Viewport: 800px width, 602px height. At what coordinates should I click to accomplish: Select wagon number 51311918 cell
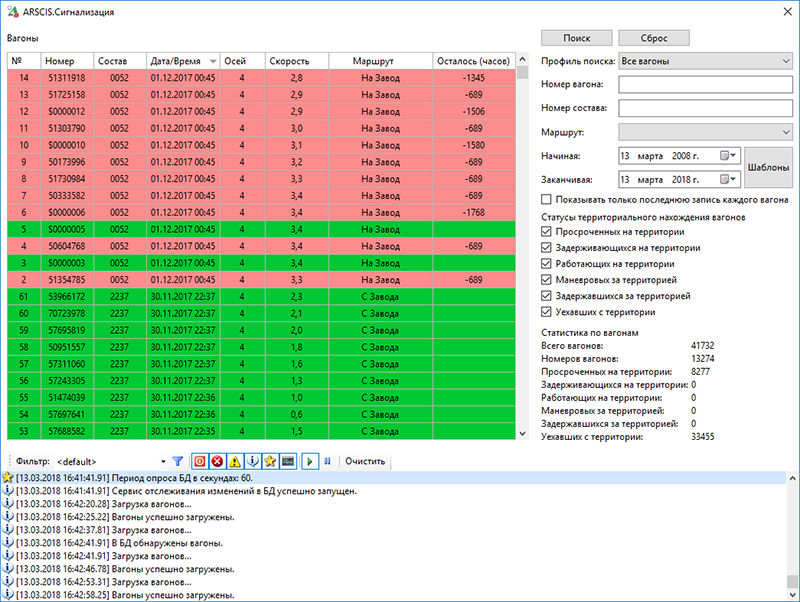click(67, 78)
